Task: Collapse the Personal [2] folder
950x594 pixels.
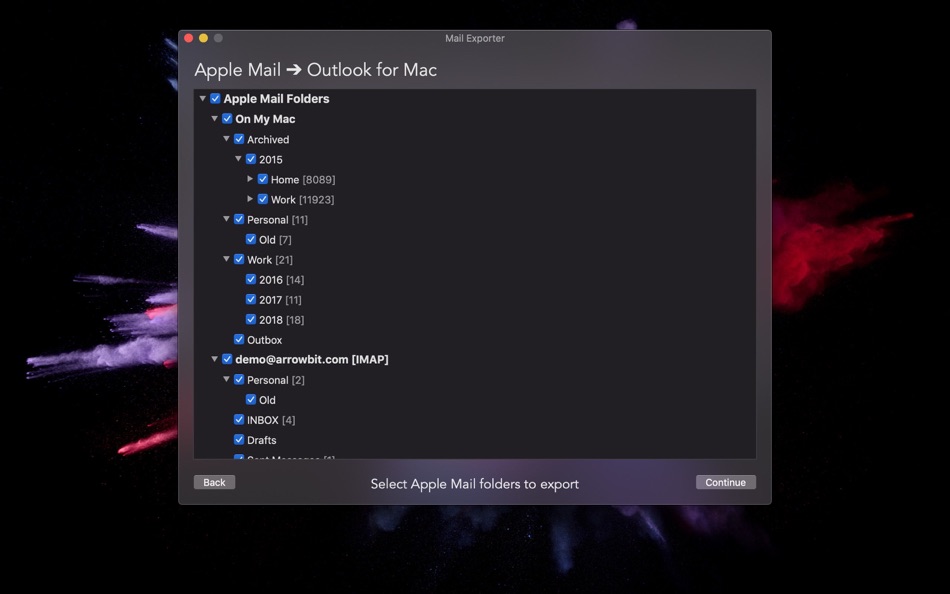Action: 227,379
